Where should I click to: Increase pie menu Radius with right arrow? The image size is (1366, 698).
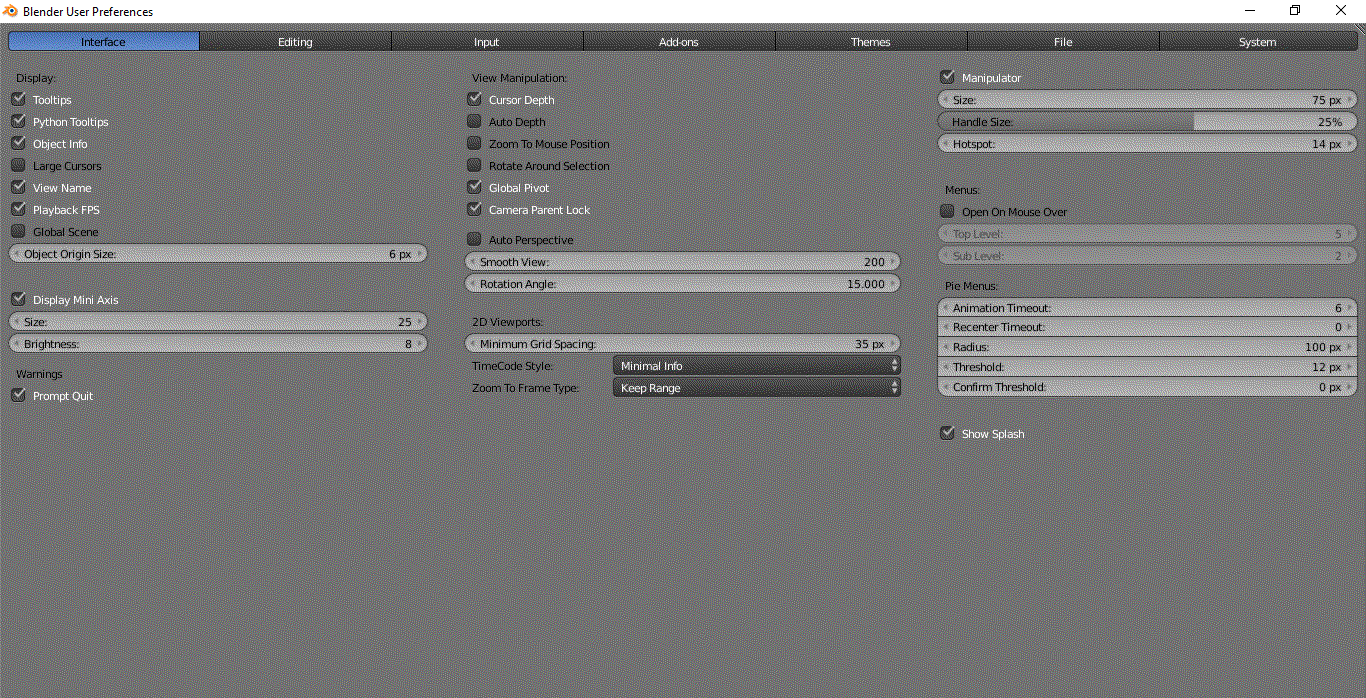pos(1350,347)
